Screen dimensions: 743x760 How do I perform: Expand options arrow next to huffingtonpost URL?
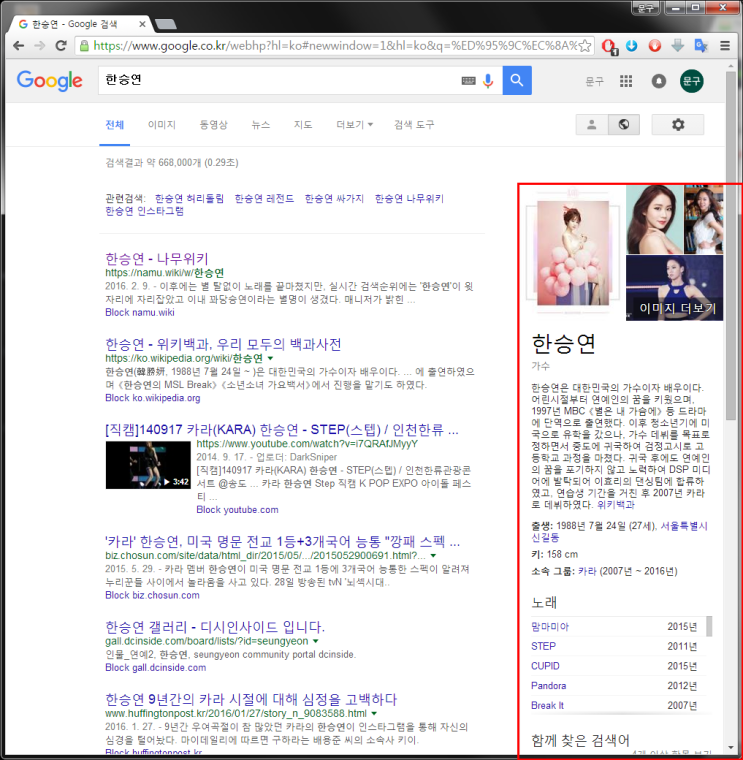click(x=374, y=713)
